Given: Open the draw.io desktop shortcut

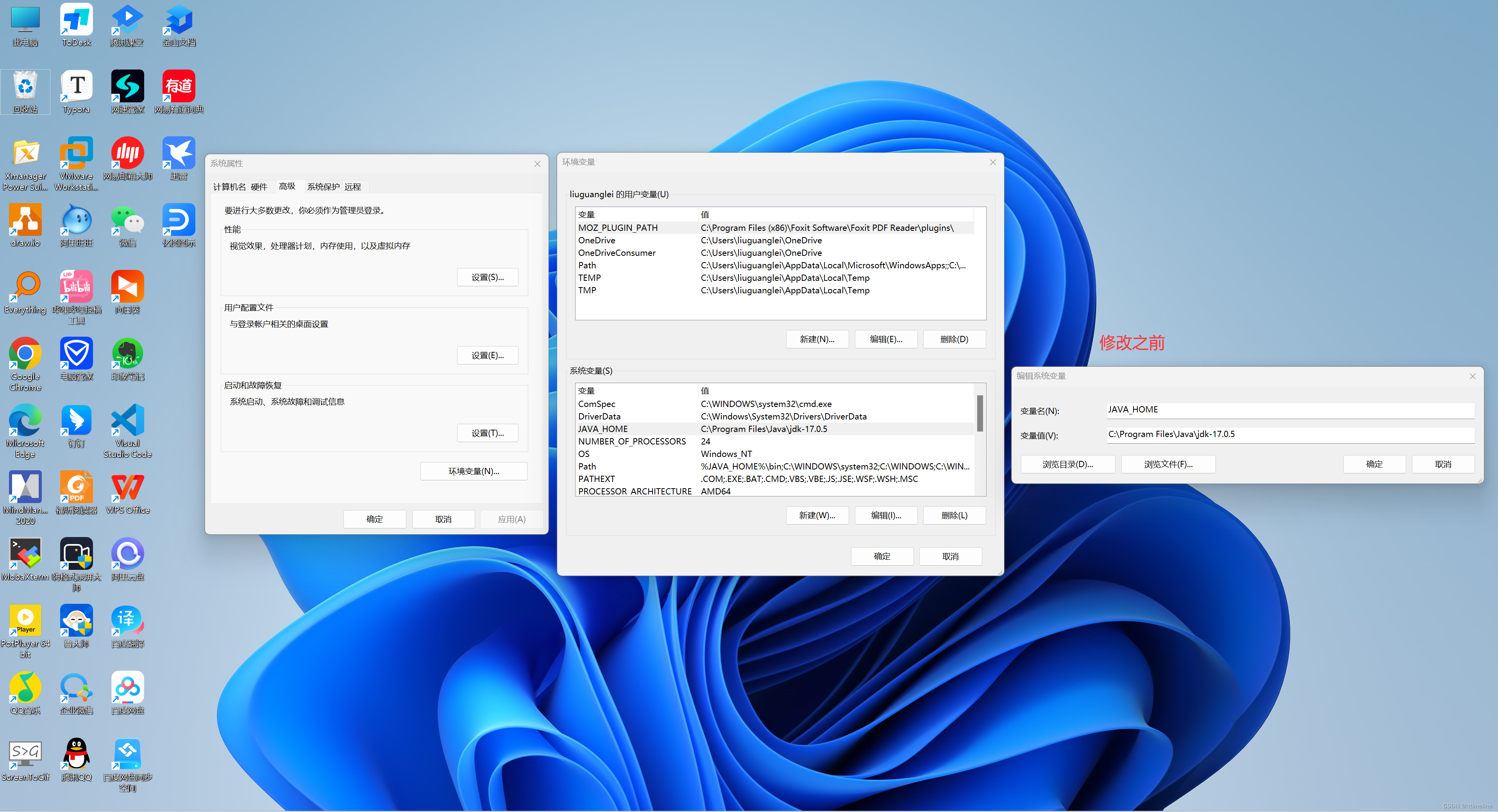Looking at the screenshot, I should click(x=25, y=226).
